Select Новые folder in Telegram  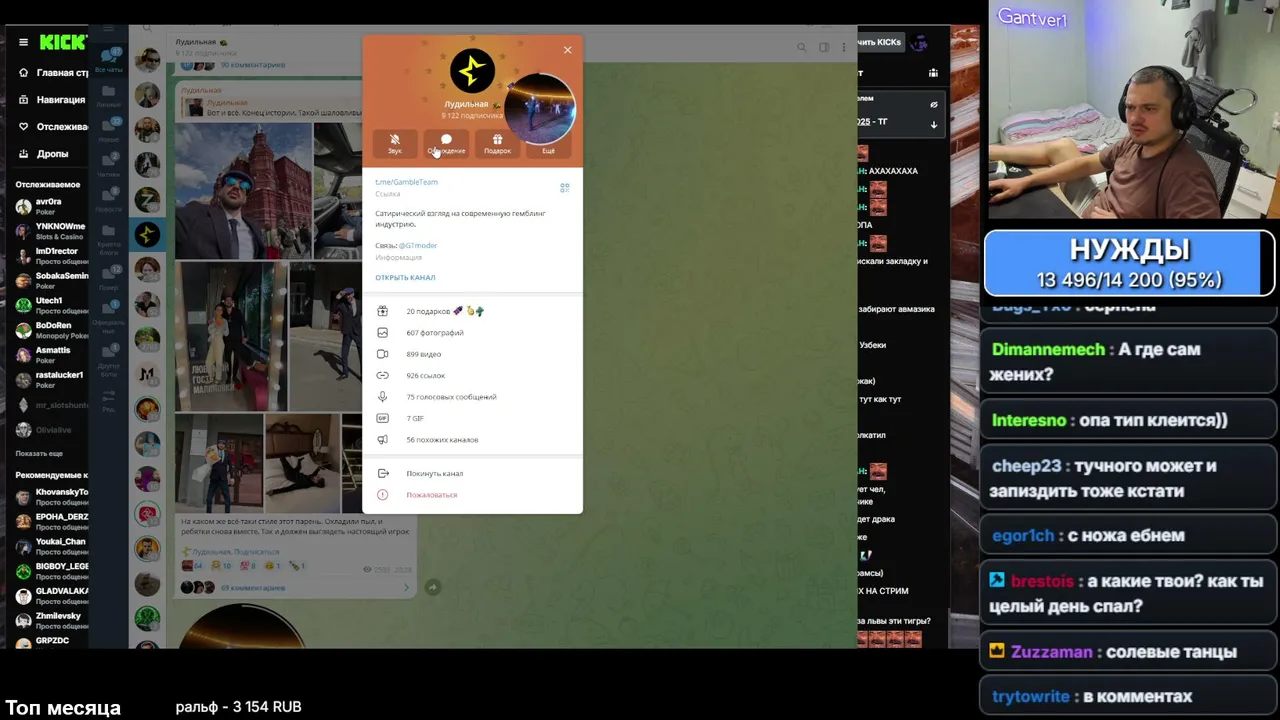point(109,129)
